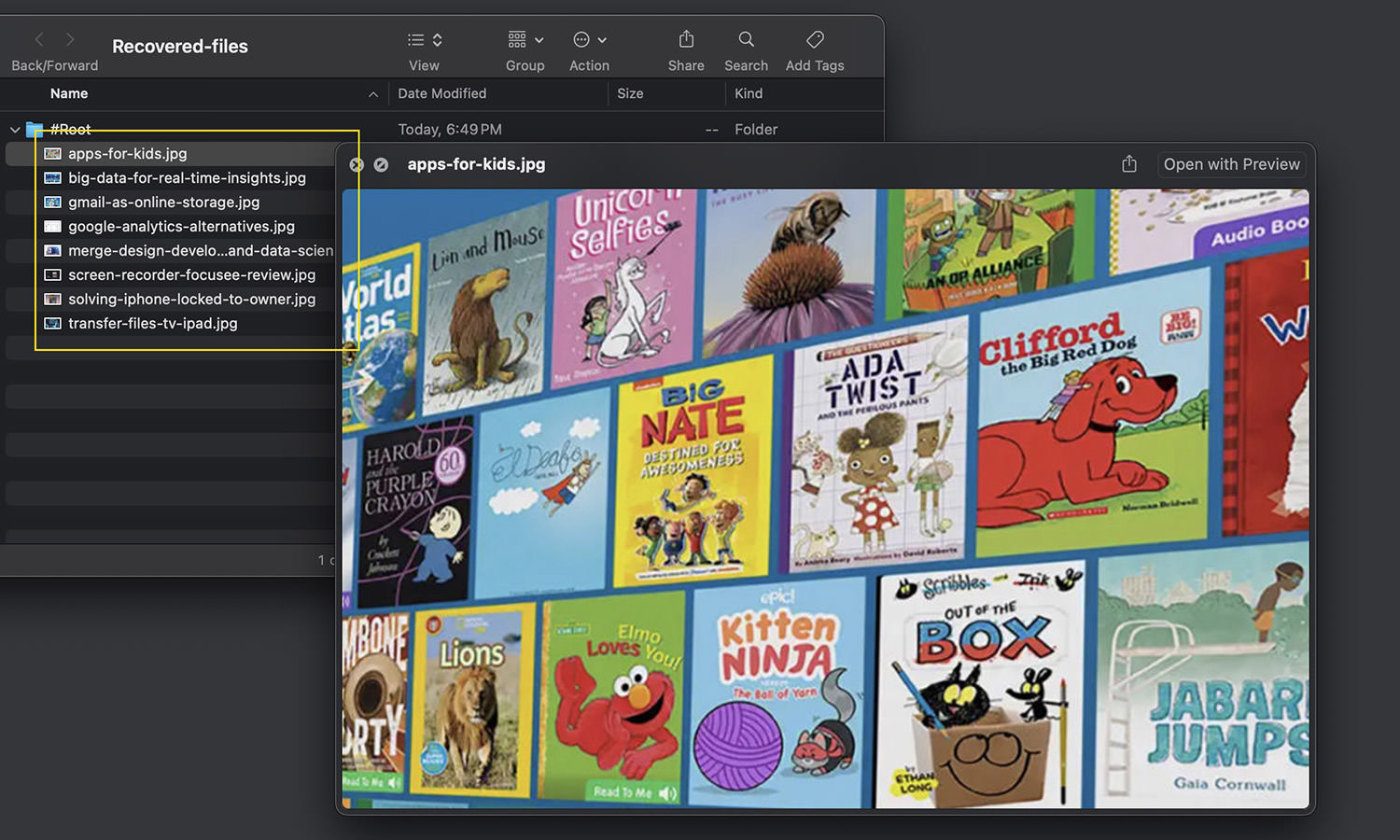Select transfer-files-tv-ipad.jpg
The image size is (1400, 840).
coord(153,323)
